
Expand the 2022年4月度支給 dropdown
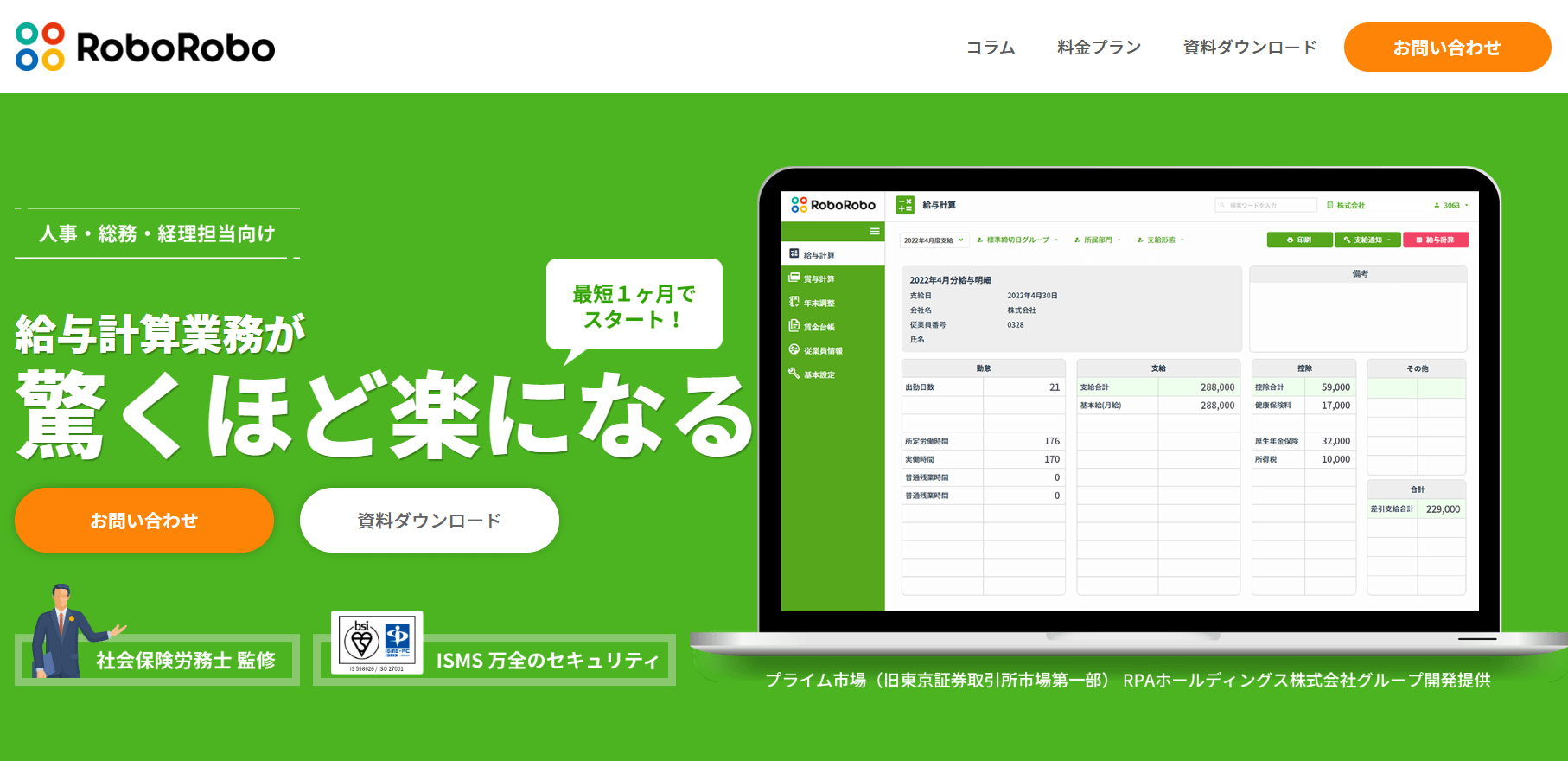click(934, 240)
